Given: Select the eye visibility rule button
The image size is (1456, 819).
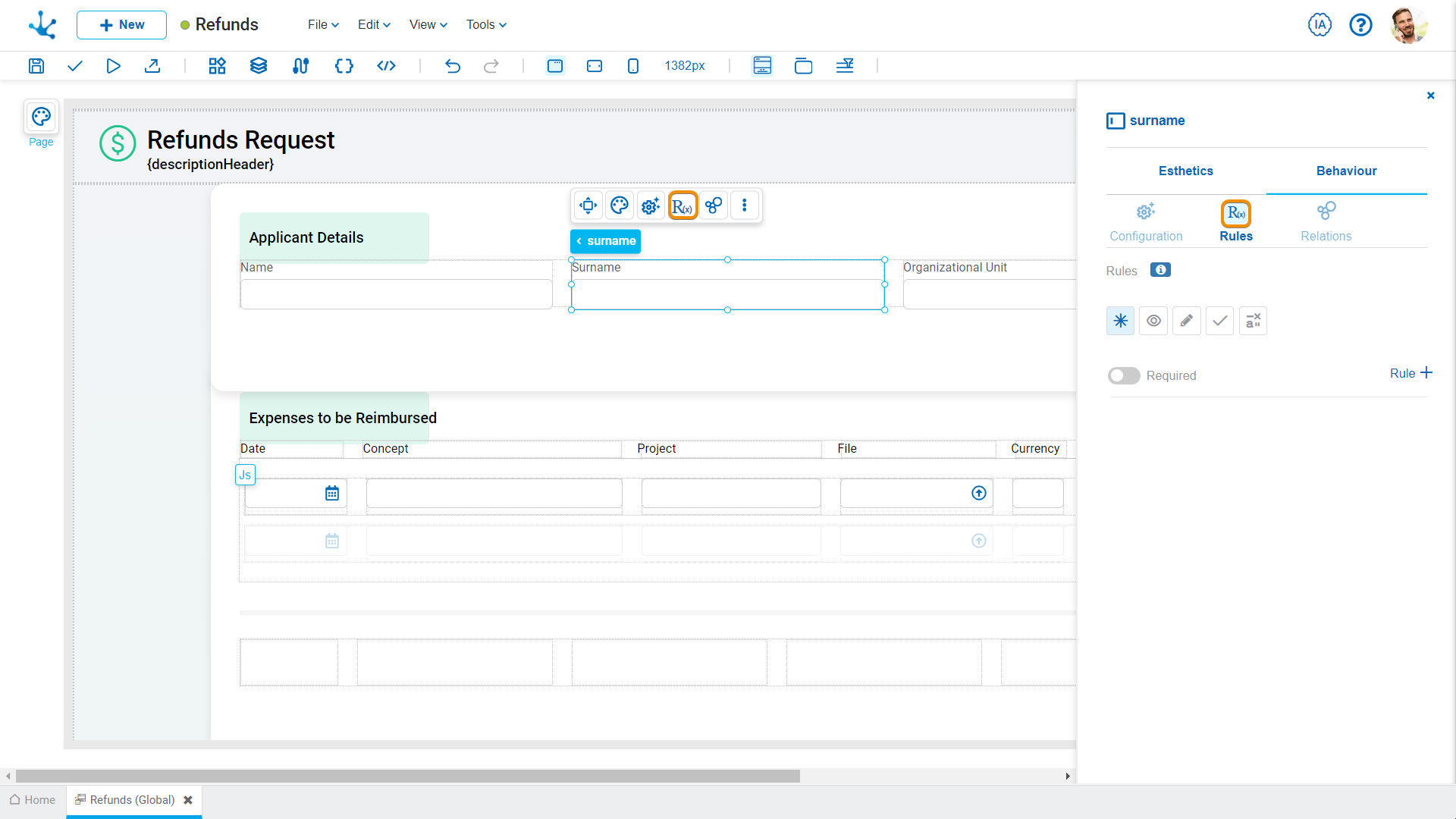Looking at the screenshot, I should click(1153, 321).
